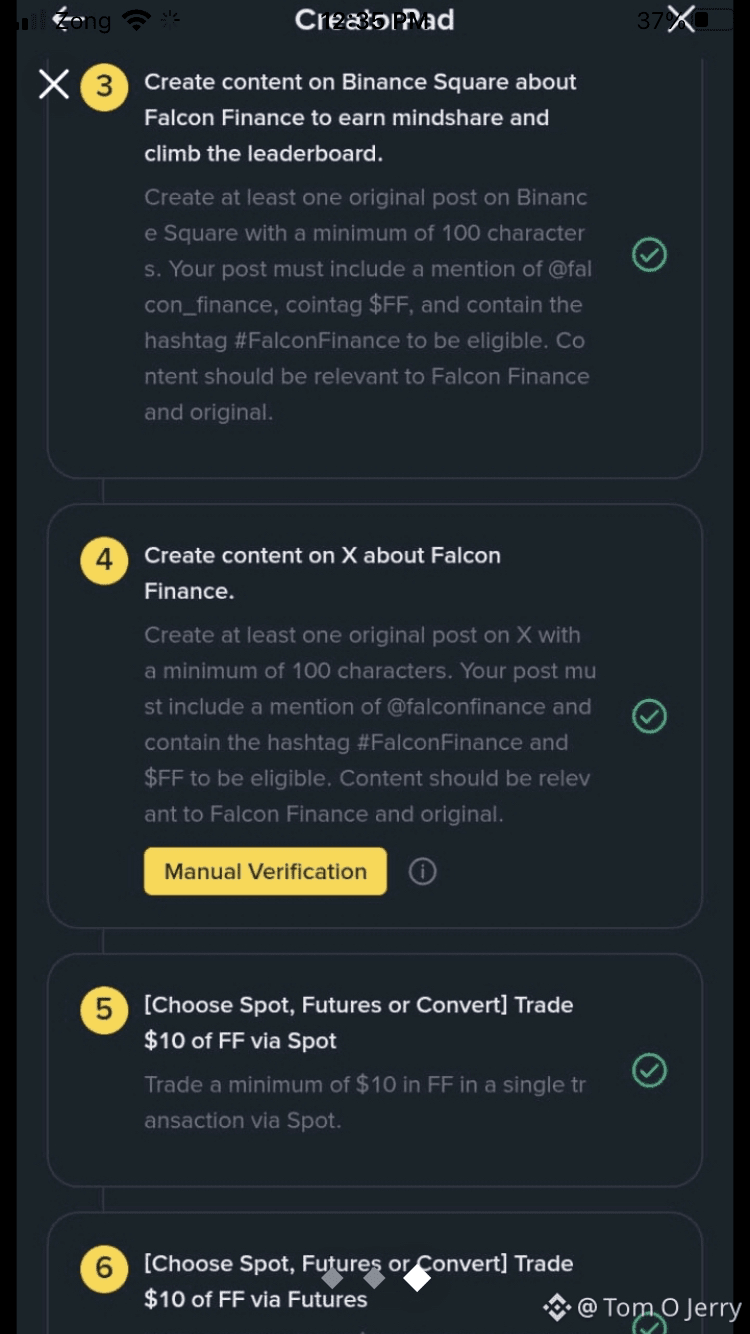Image resolution: width=750 pixels, height=1334 pixels.
Task: Tap the green checkmark for the Binance Square task
Action: pos(650,255)
